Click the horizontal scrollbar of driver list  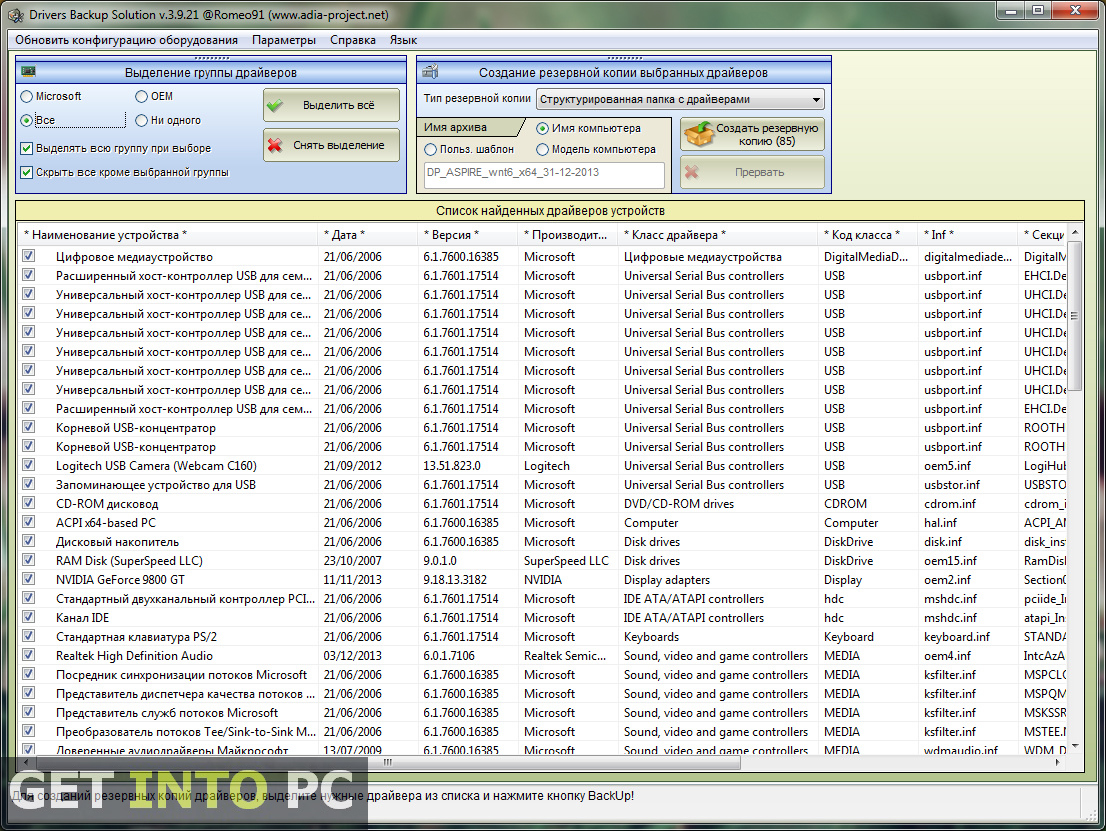[x=388, y=763]
